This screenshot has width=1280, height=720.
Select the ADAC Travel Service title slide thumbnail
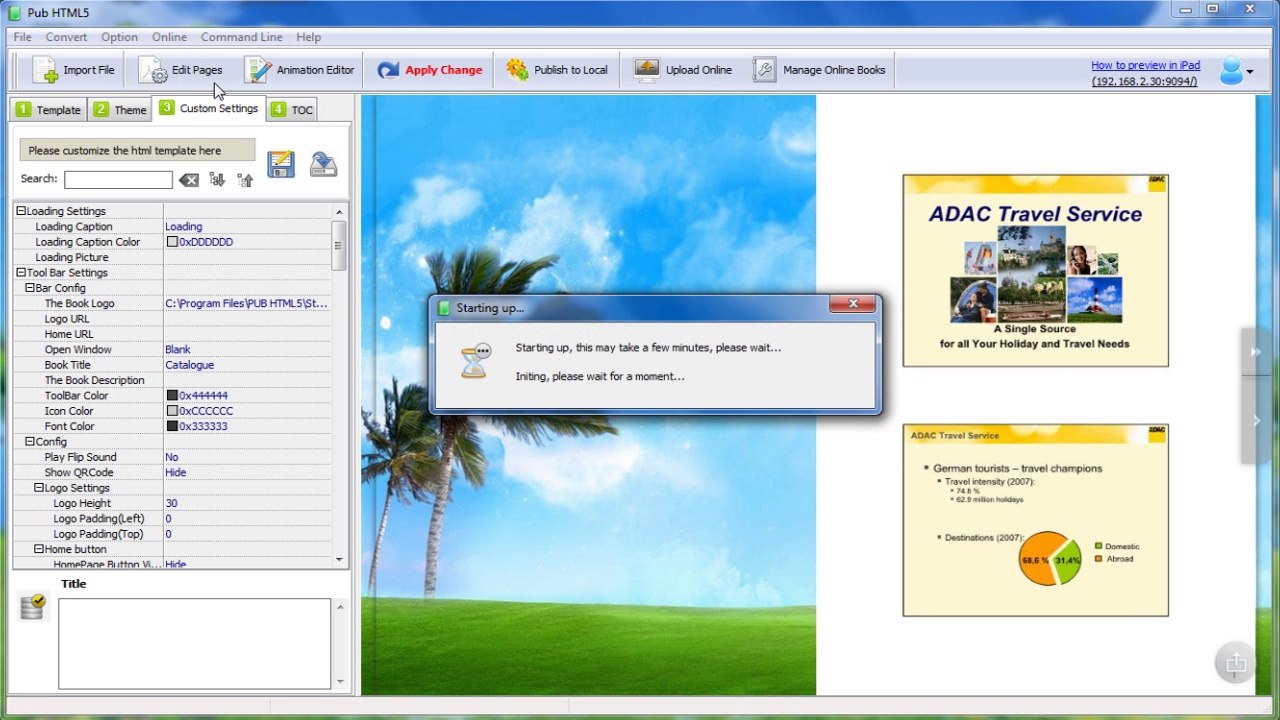tap(1035, 271)
